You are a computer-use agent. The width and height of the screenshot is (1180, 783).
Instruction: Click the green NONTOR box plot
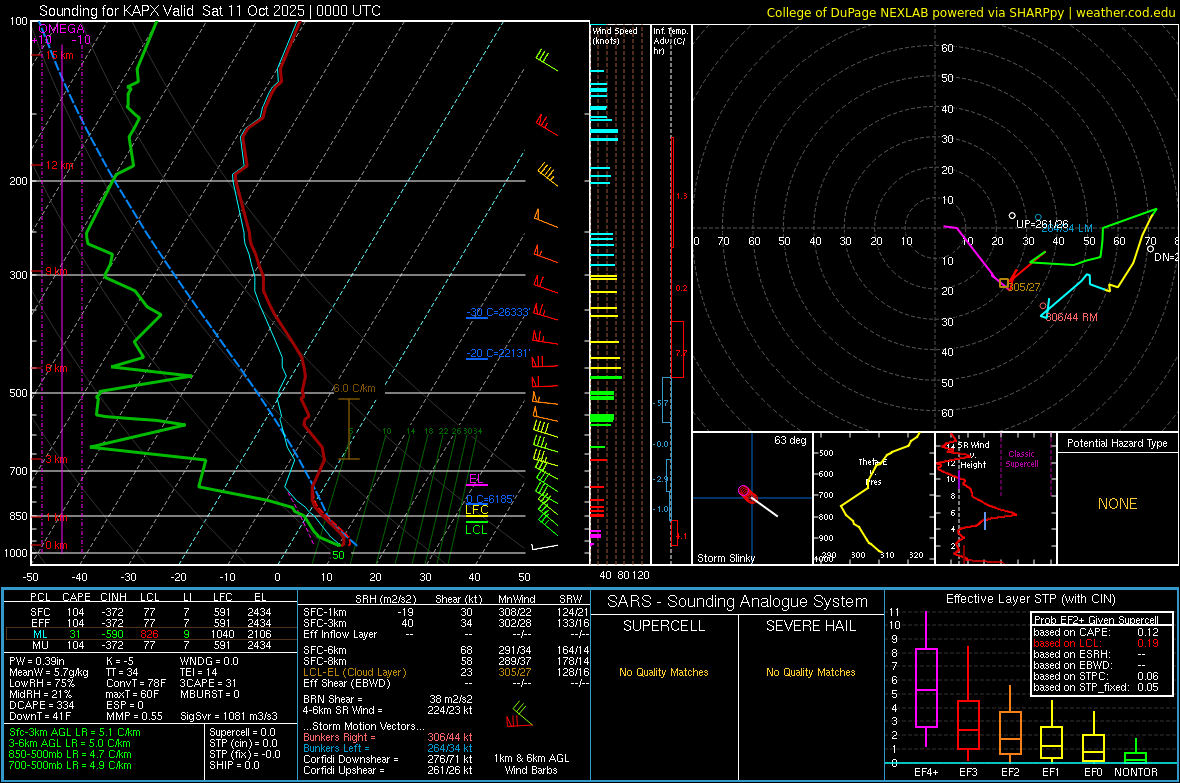click(x=1136, y=752)
